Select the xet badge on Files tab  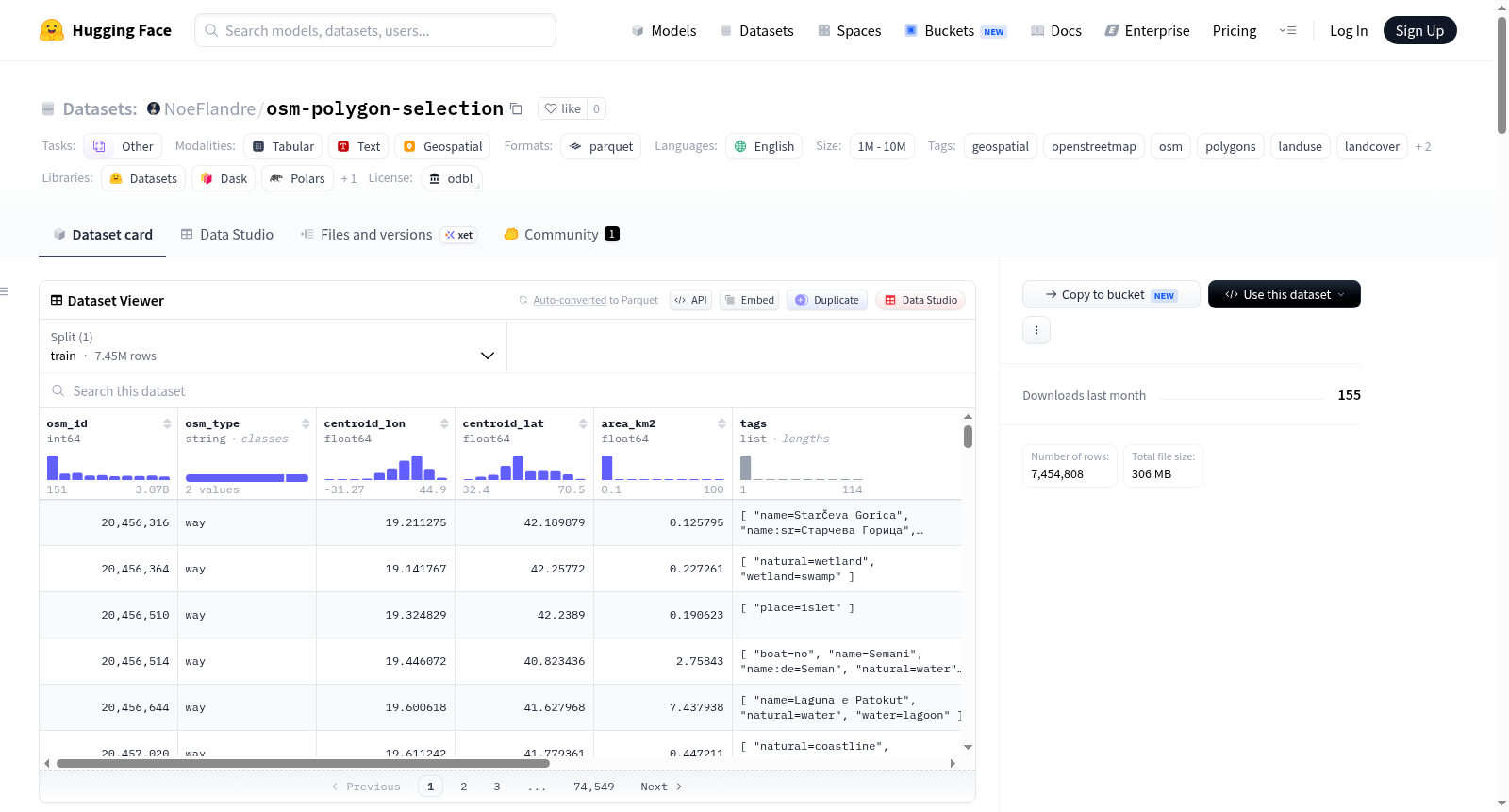click(x=459, y=235)
